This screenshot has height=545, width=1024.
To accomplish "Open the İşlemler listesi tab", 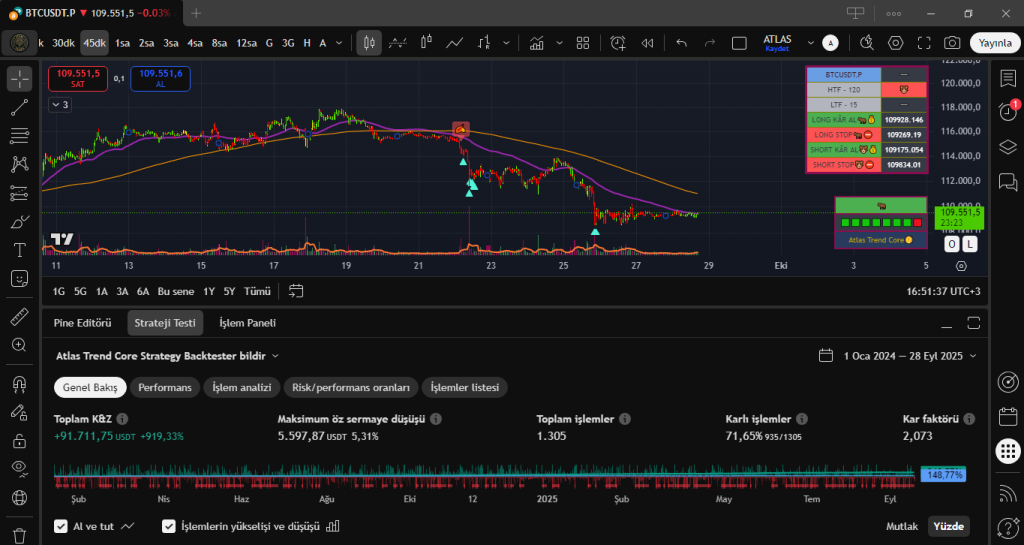I will coord(466,387).
